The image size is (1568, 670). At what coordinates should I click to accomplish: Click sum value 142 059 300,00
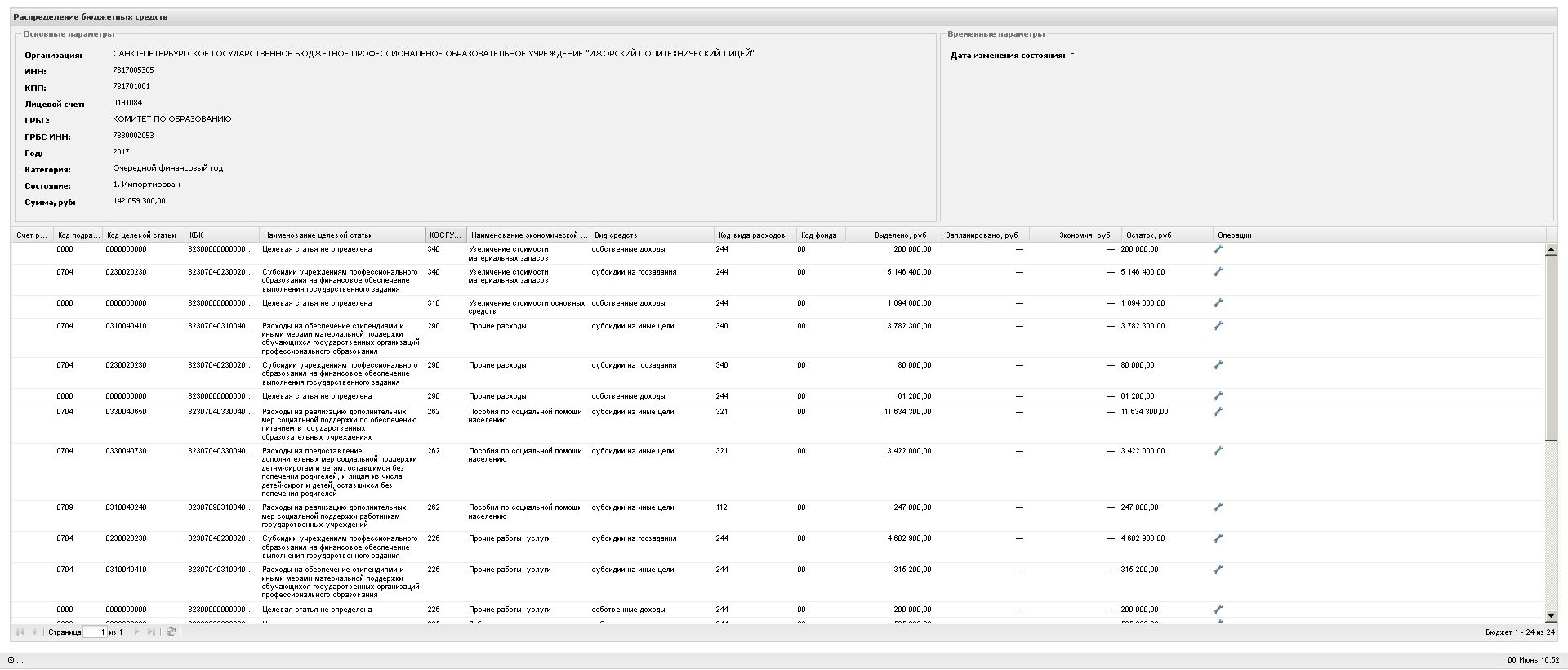(x=140, y=201)
